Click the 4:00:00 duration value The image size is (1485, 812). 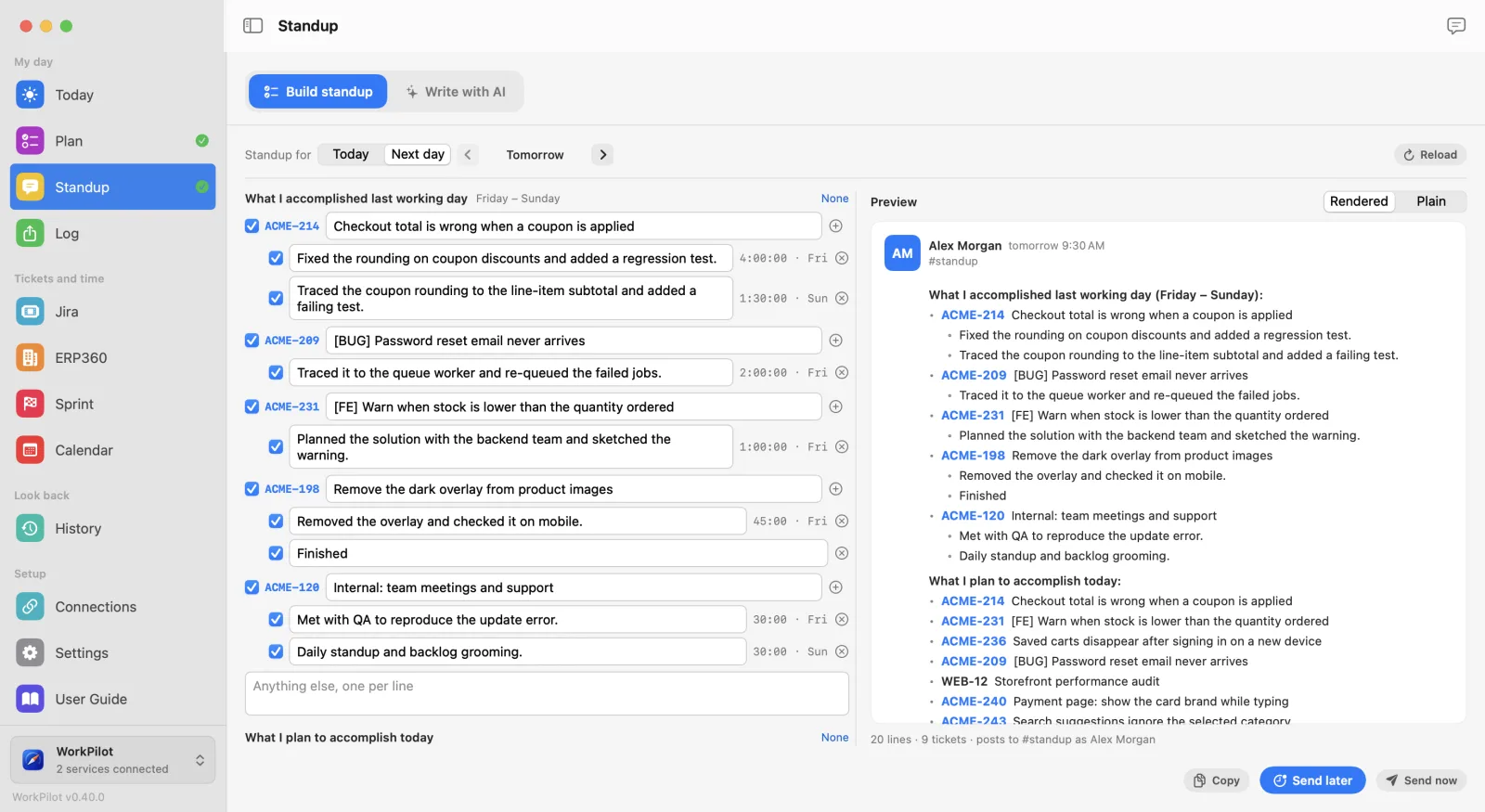(763, 259)
